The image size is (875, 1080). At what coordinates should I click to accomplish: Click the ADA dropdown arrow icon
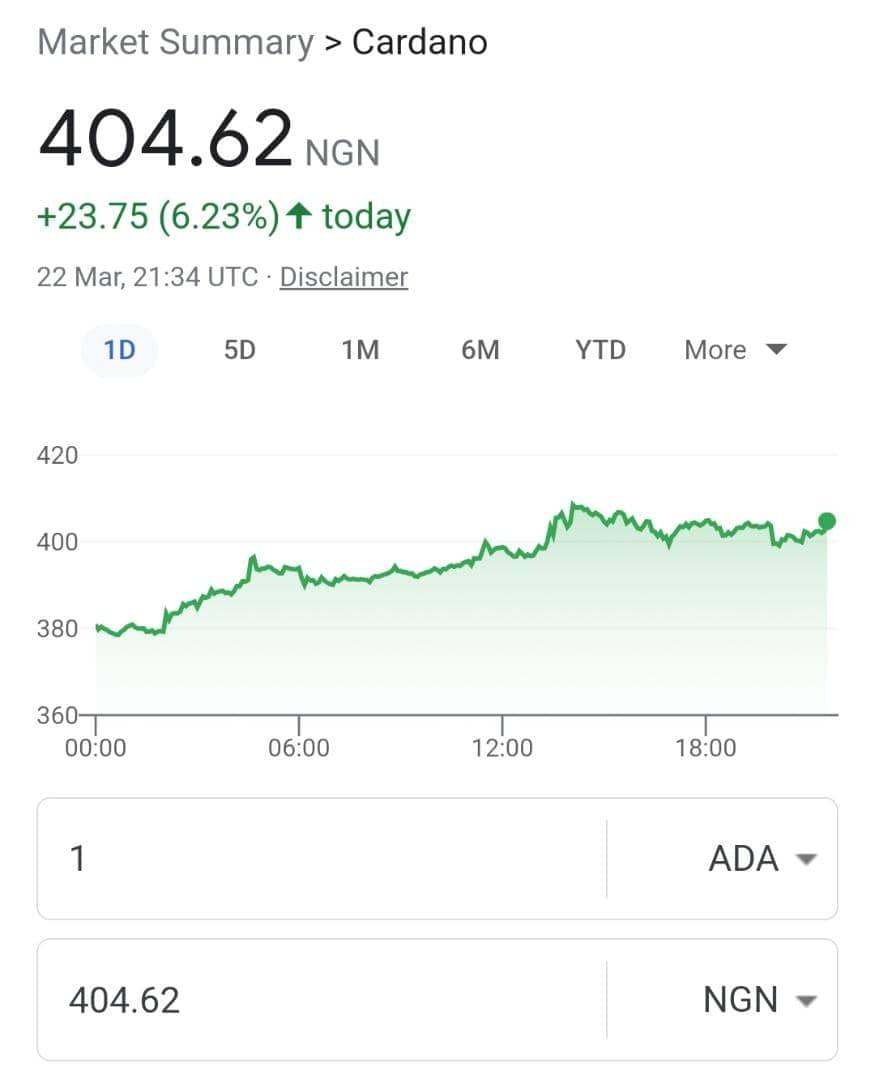coord(806,859)
